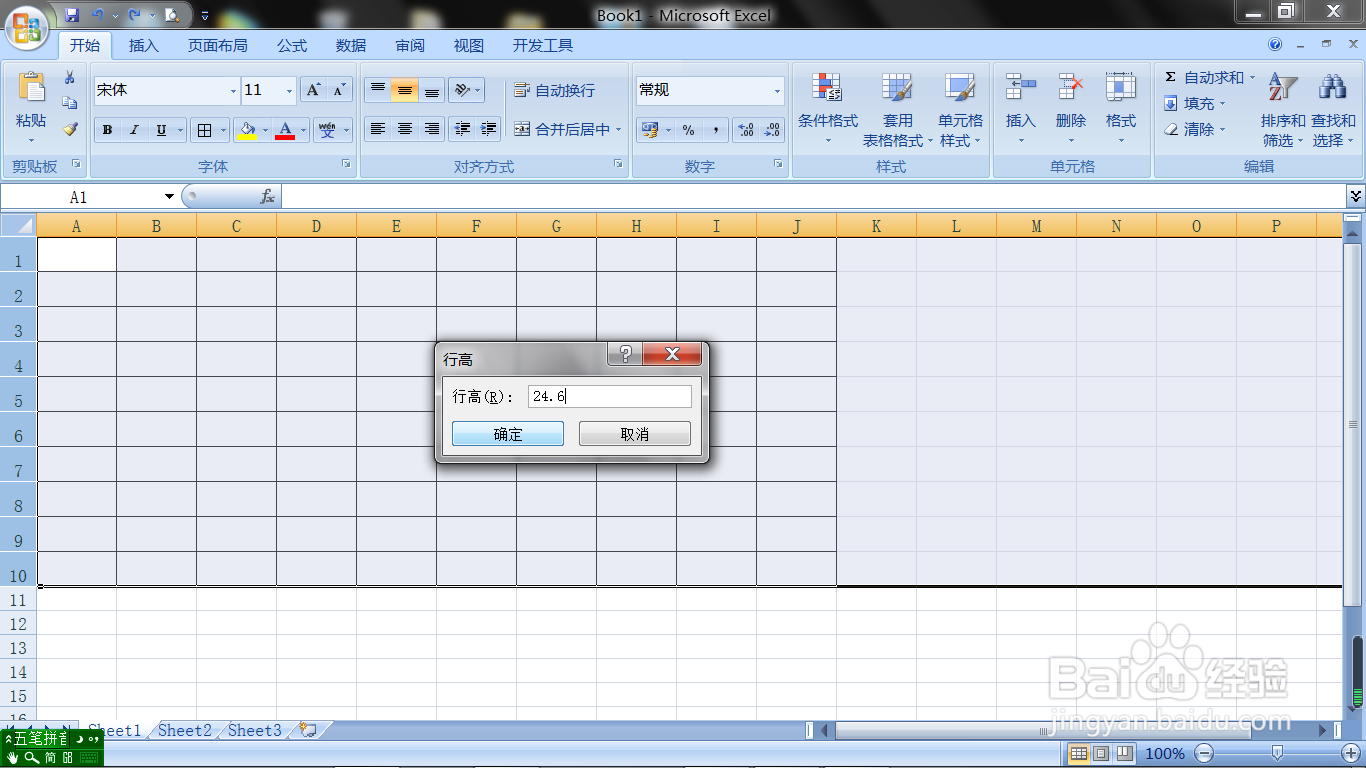Open 套用表格格式 table styles
Image resolution: width=1366 pixels, height=768 pixels.
(x=897, y=109)
